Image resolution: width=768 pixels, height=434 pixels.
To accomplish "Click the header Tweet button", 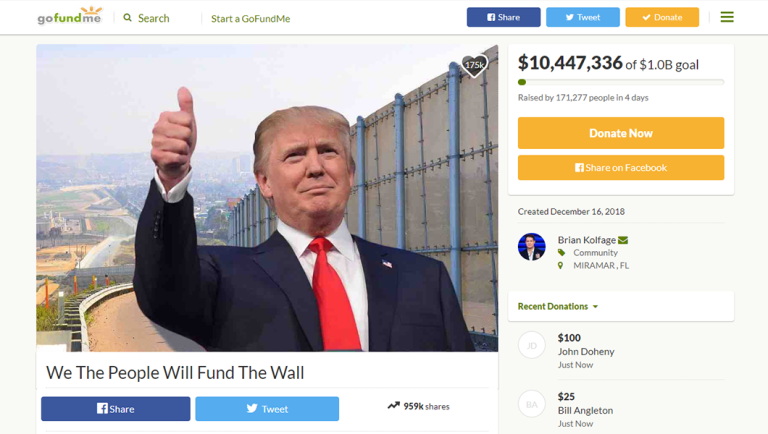I will click(x=582, y=17).
